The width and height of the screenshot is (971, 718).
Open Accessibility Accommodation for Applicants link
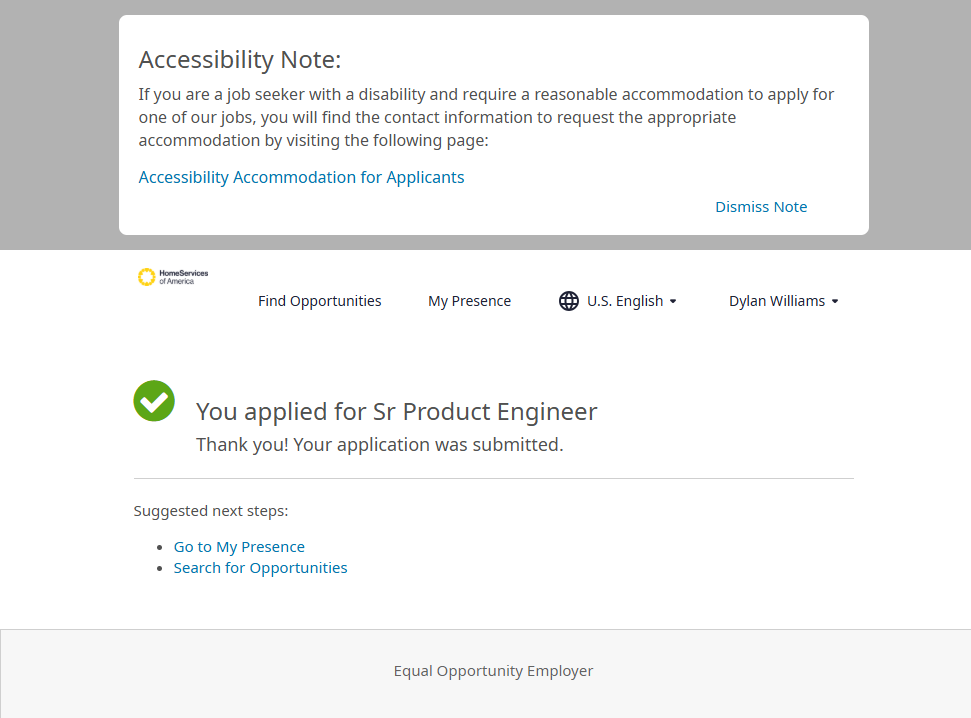click(x=301, y=177)
